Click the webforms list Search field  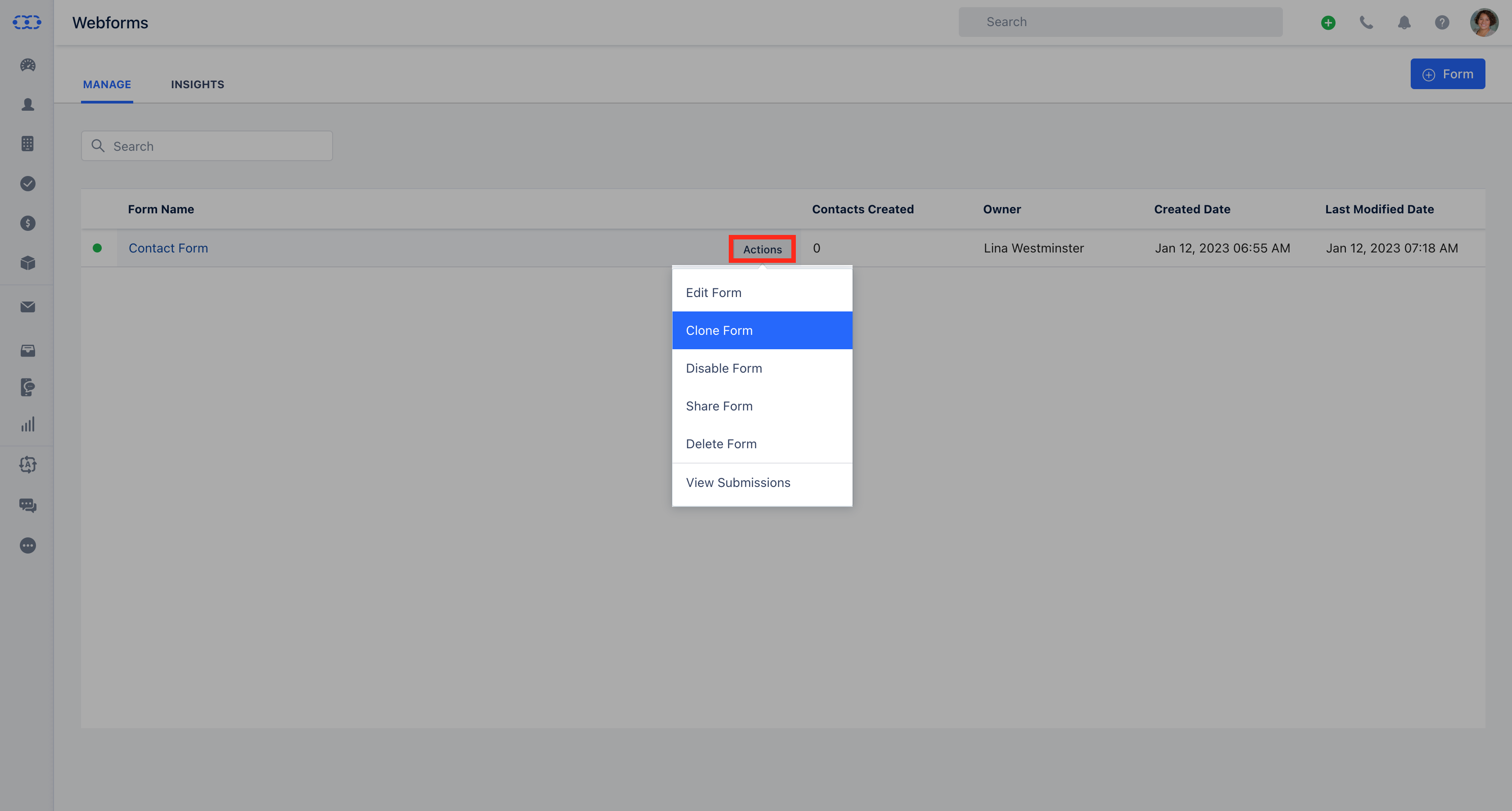click(x=207, y=146)
